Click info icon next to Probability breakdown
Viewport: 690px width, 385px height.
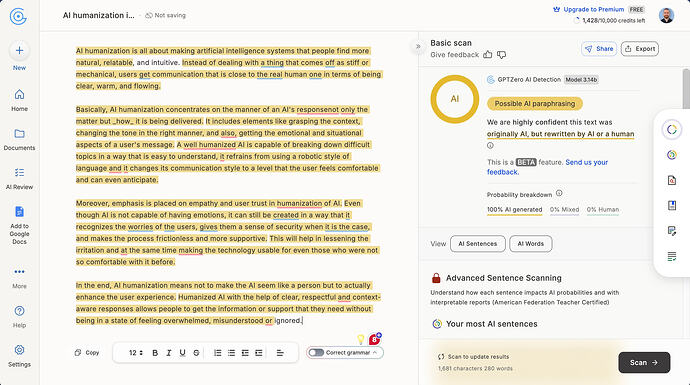coord(559,193)
